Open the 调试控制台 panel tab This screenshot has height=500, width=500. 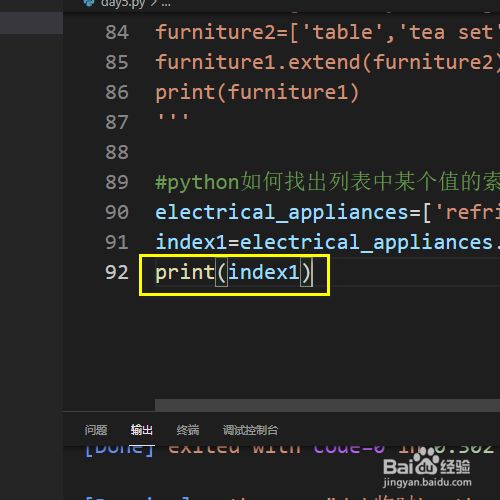[x=250, y=430]
